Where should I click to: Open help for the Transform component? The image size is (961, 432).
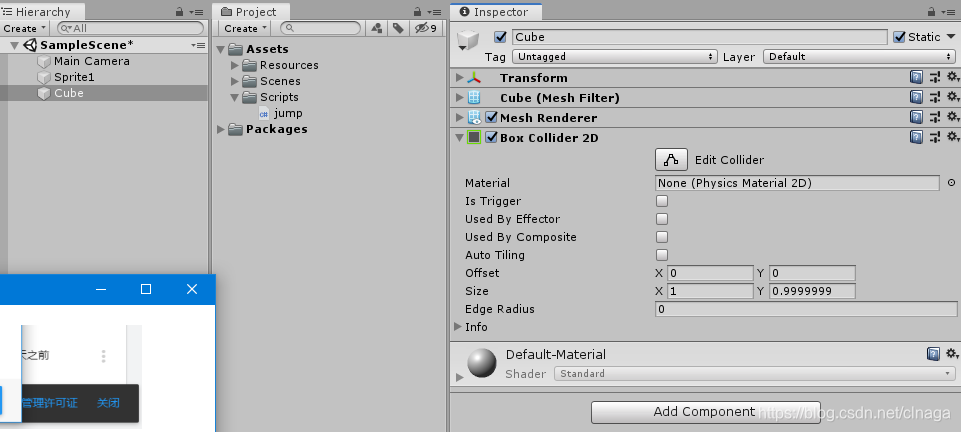(916, 78)
